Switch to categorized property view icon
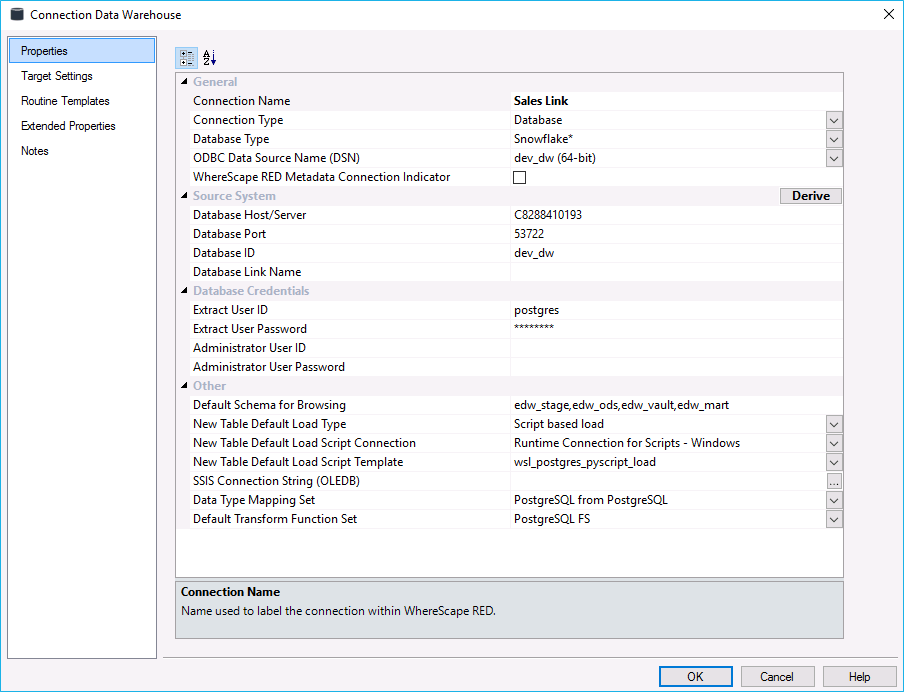Image resolution: width=904 pixels, height=692 pixels. 187,58
